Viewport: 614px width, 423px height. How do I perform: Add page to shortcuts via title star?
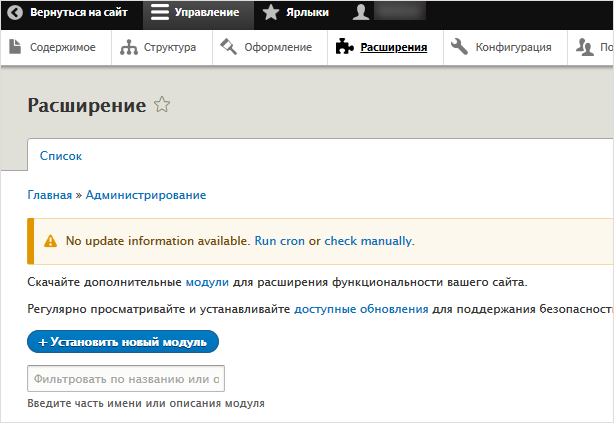[162, 106]
